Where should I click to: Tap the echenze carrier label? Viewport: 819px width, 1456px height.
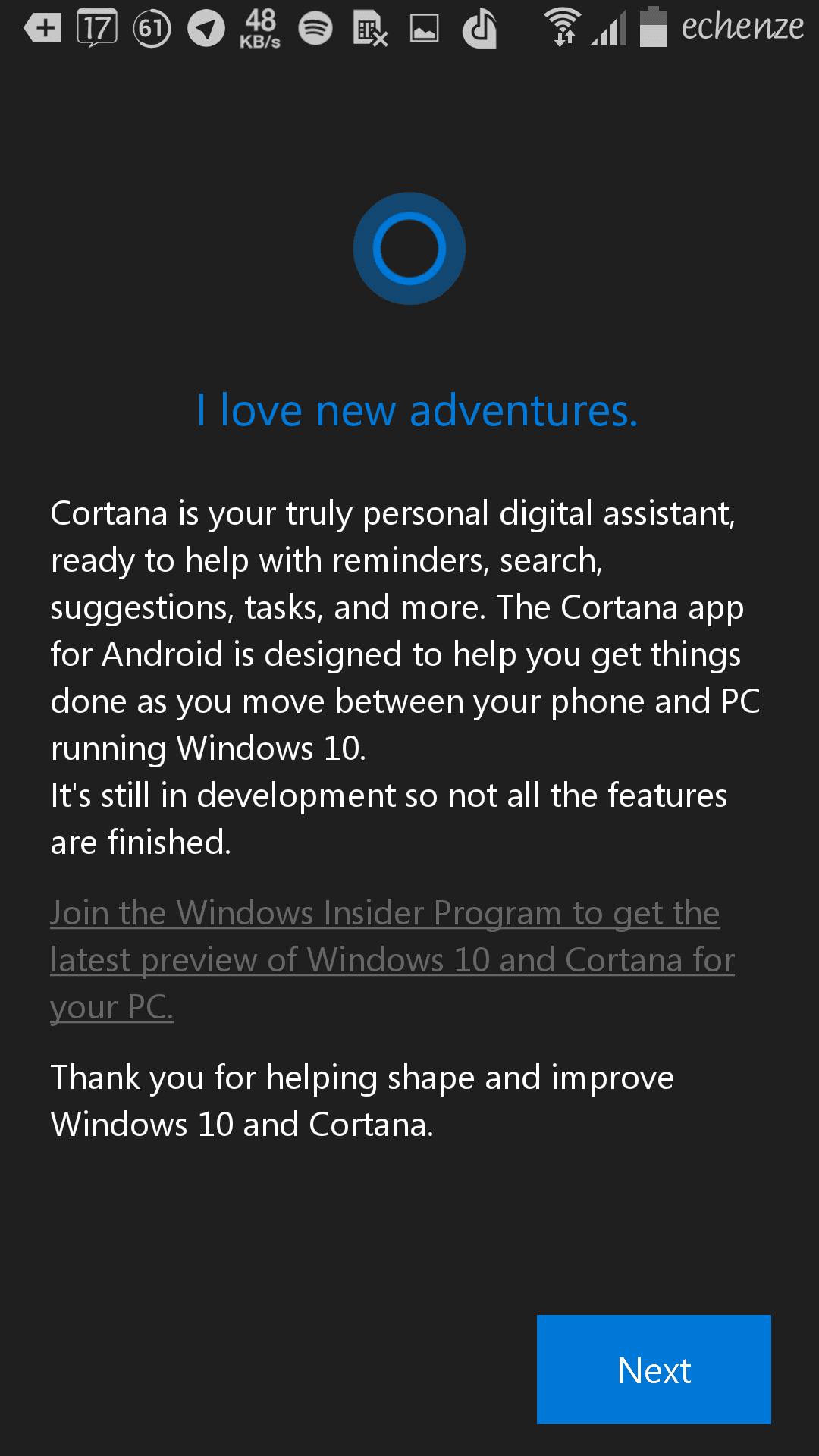pyautogui.click(x=742, y=27)
